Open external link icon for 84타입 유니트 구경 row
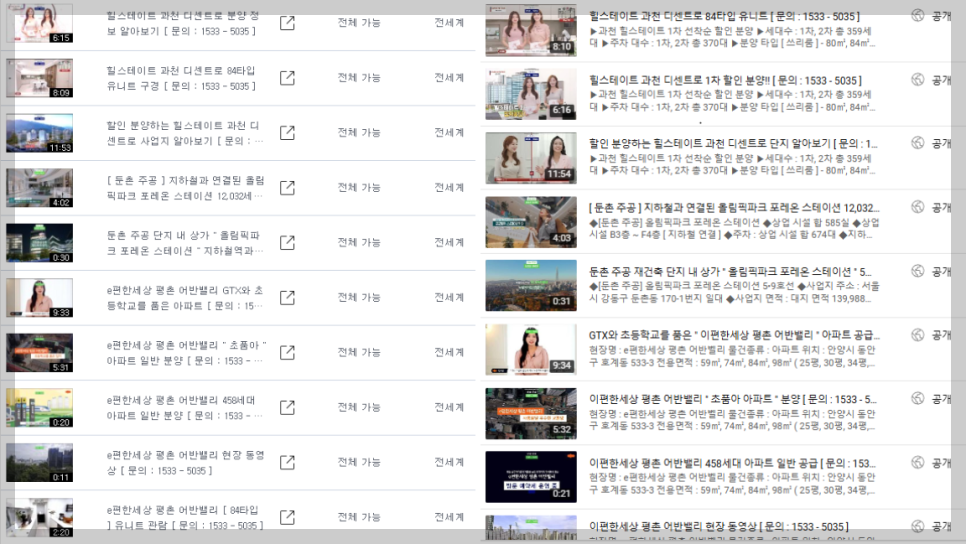Screen dimensions: 966x544 [287, 78]
